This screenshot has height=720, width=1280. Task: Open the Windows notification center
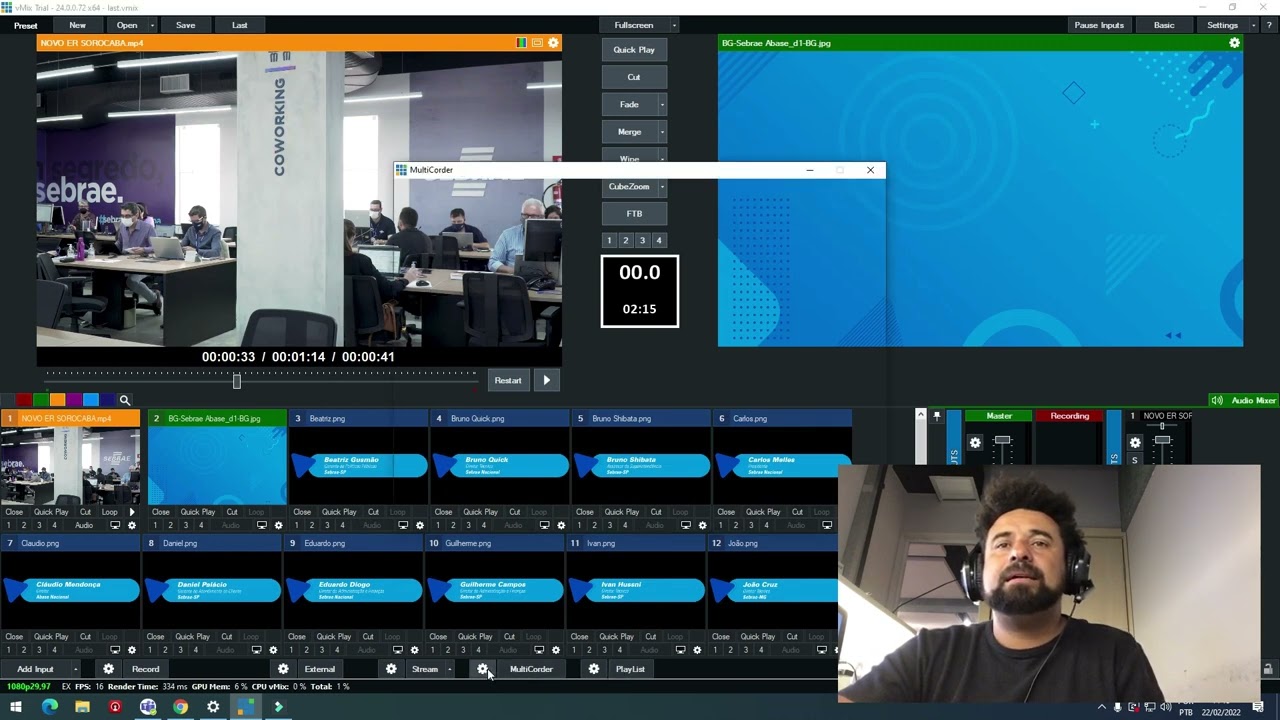(x=1259, y=708)
